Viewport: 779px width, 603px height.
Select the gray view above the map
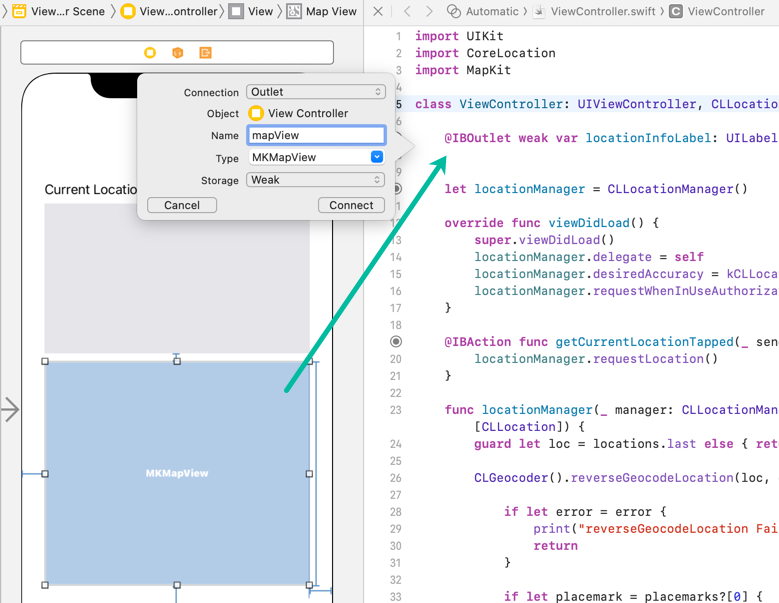click(x=177, y=278)
